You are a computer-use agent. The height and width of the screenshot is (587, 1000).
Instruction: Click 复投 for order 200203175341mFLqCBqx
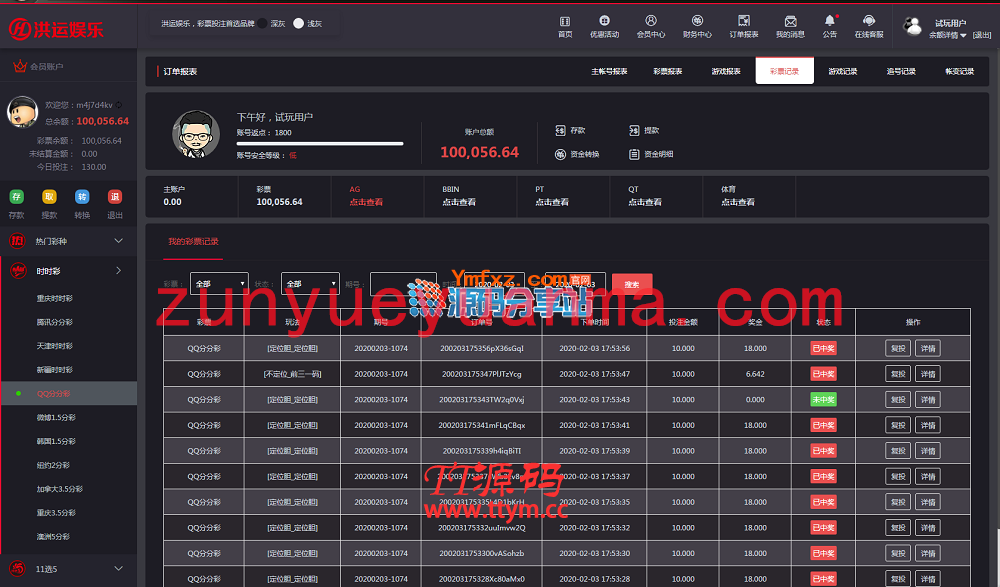898,425
